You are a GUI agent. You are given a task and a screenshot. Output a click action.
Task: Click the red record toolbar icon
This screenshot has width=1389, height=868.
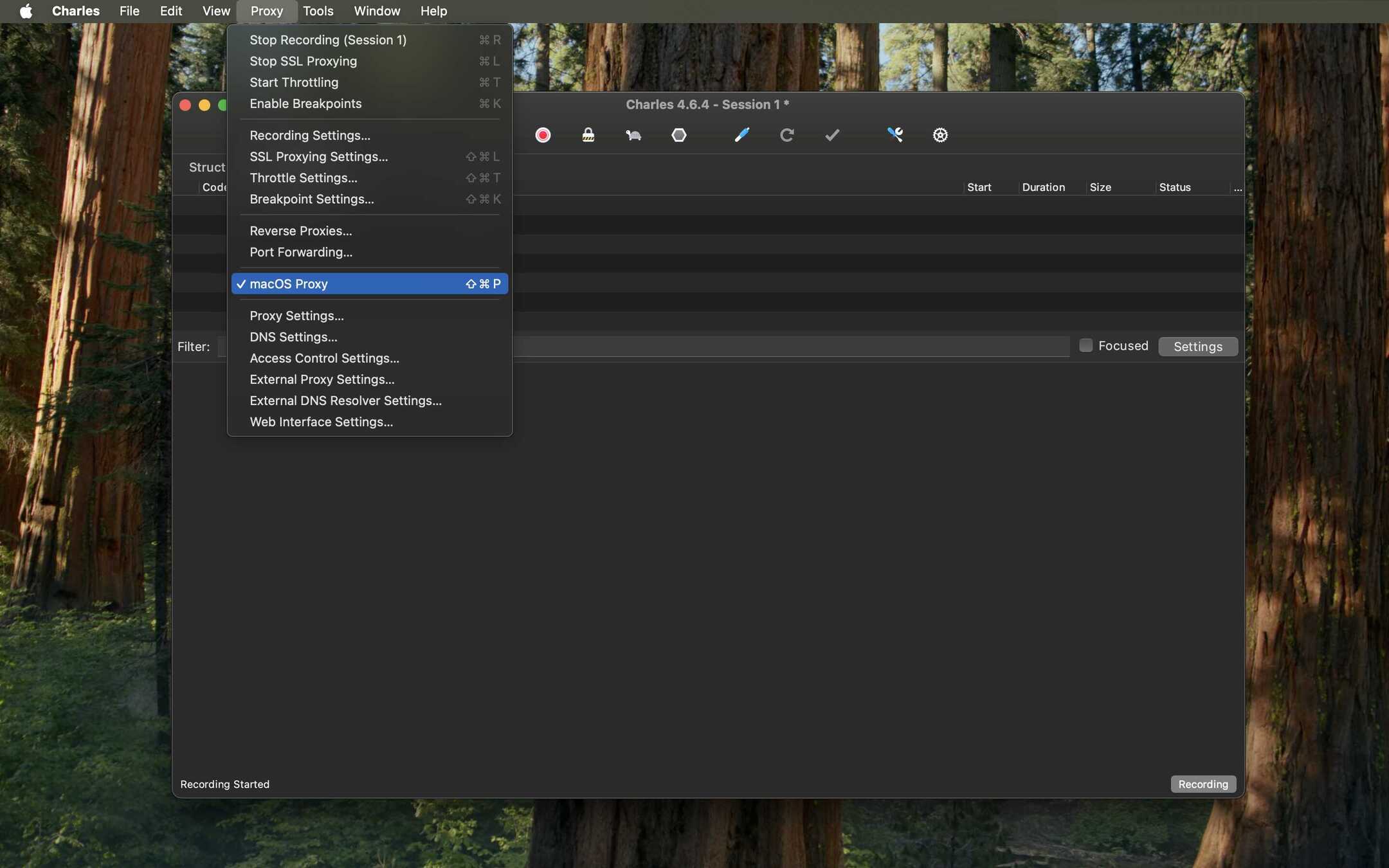point(543,135)
